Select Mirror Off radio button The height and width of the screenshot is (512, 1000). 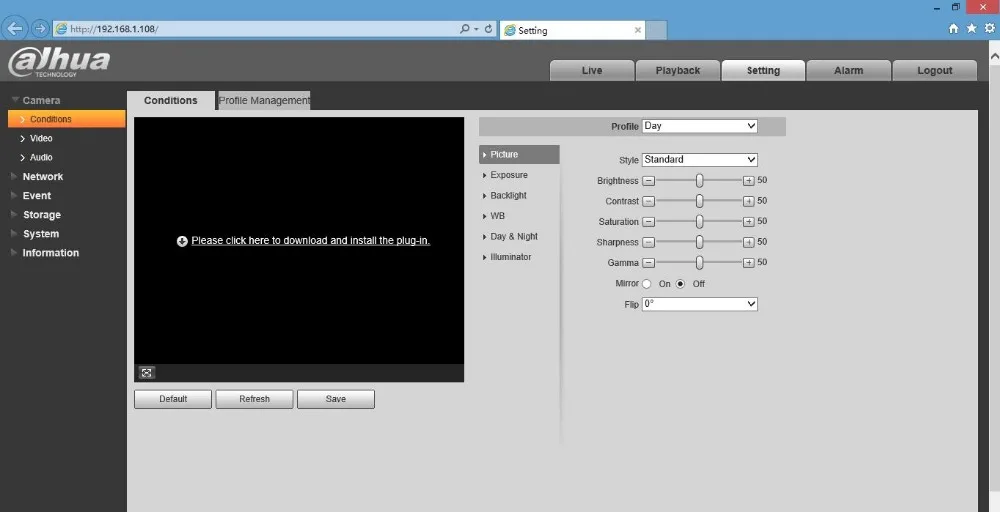(680, 284)
